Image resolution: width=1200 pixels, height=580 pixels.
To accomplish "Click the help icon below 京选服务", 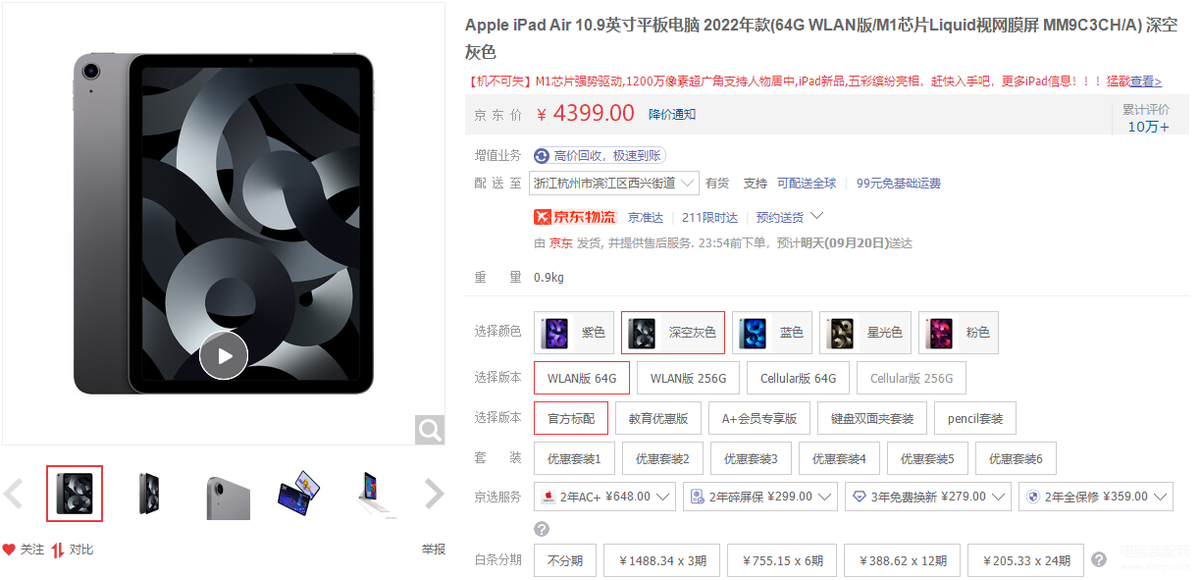I will click(x=542, y=529).
